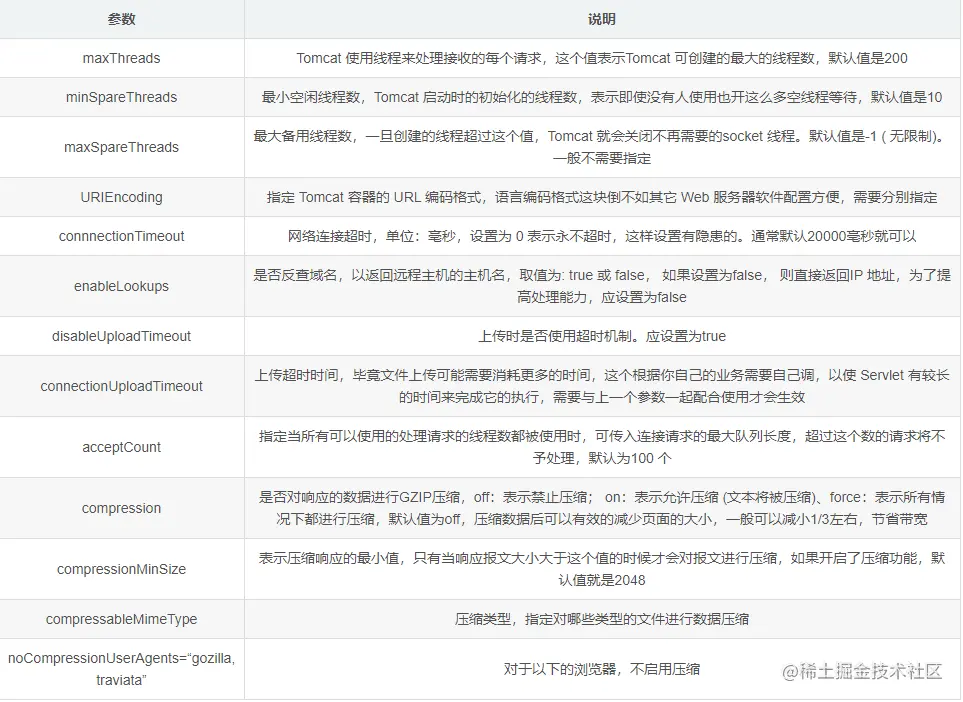The image size is (963, 702).
Task: Select the 参数 column header
Action: (122, 19)
